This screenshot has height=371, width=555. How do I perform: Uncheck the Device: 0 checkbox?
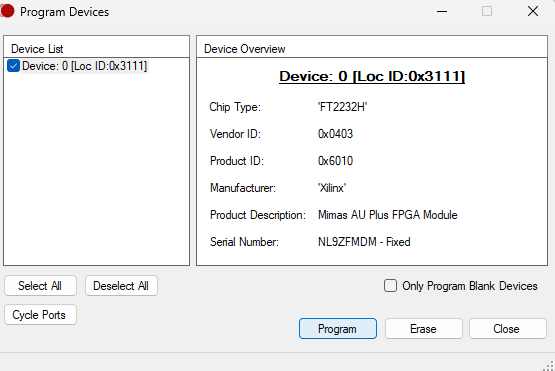13,66
